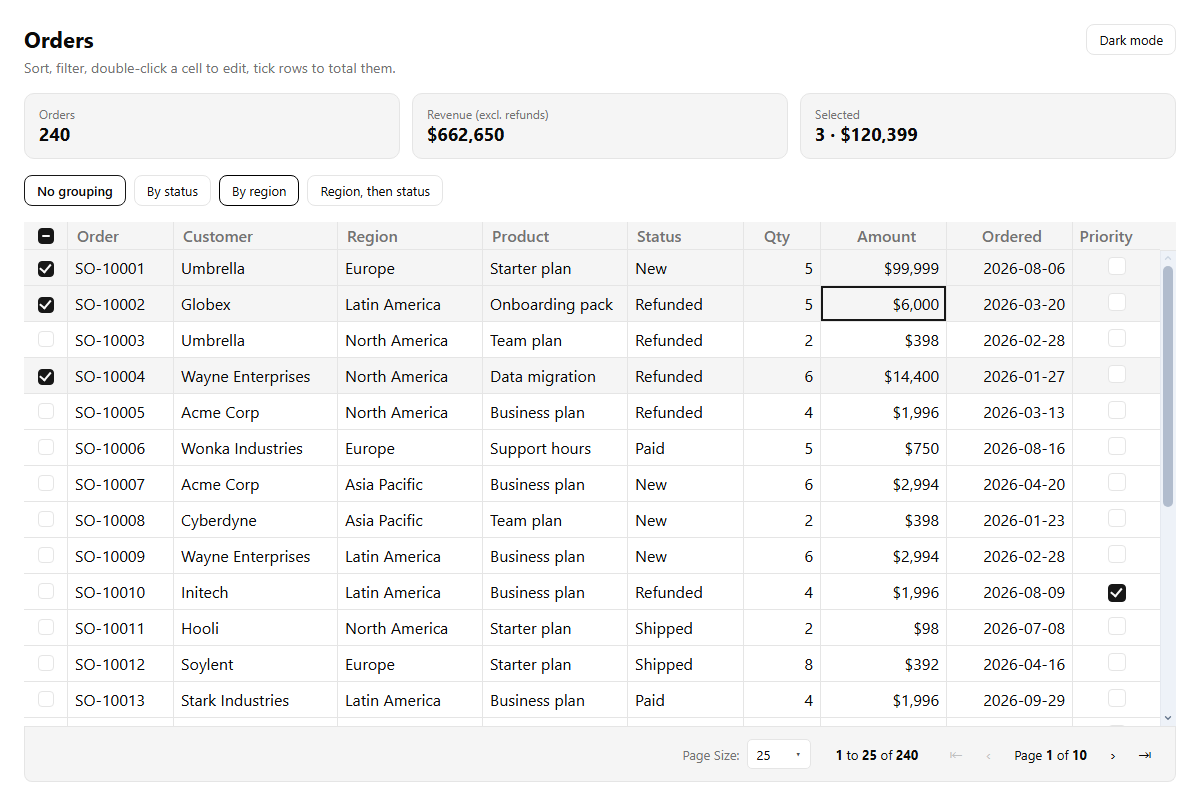Click the 2026-09-29 ordered date cell

pyautogui.click(x=1010, y=700)
